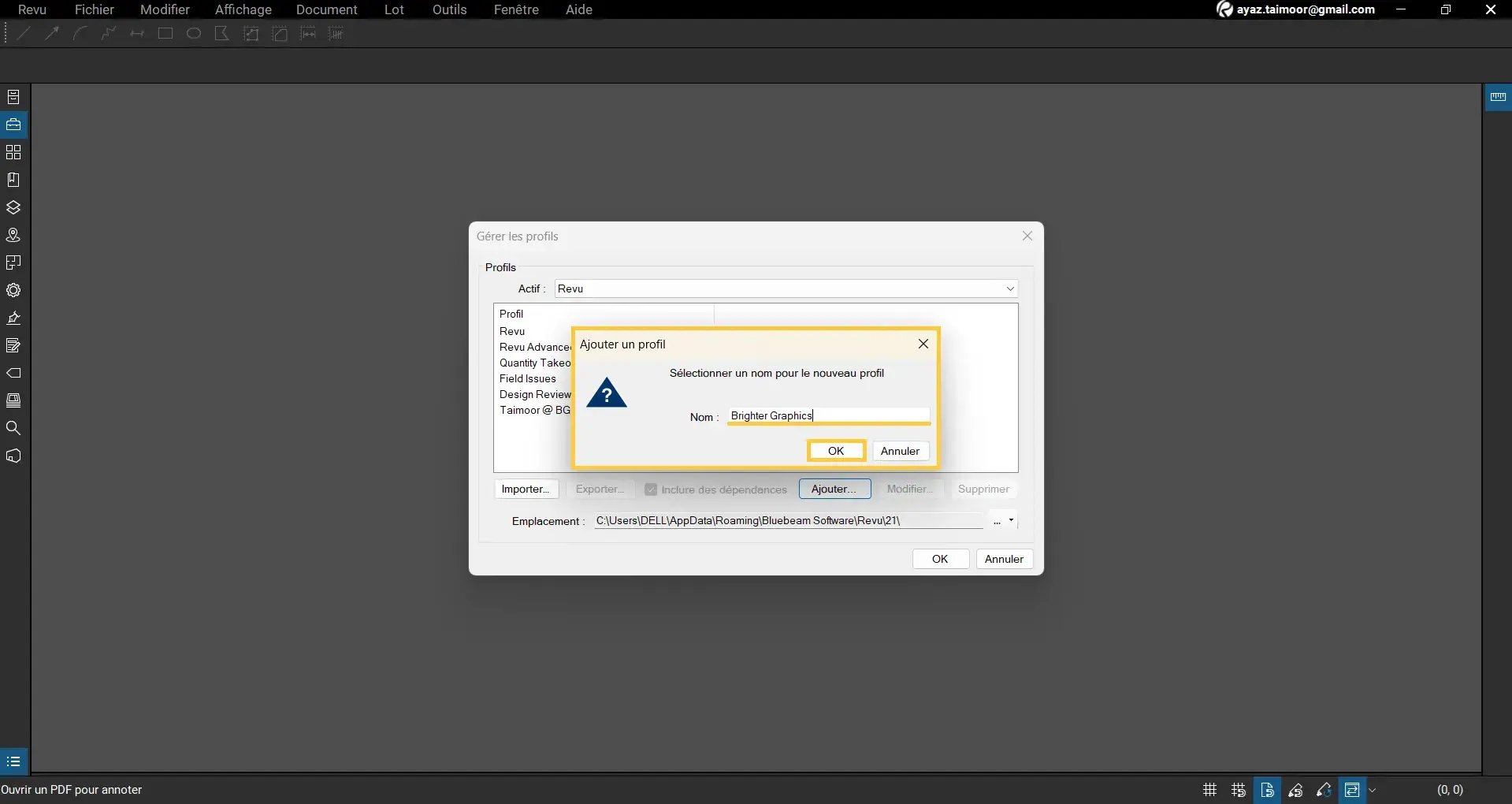Toggle snap to grid in status bar

coord(1238,790)
